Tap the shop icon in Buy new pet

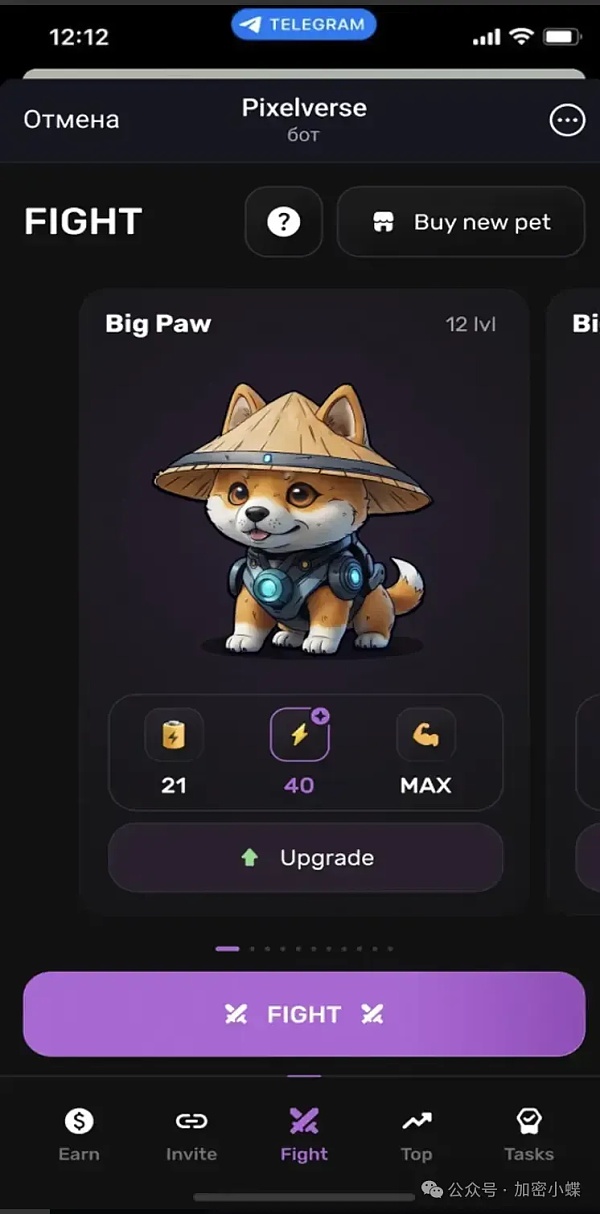384,222
